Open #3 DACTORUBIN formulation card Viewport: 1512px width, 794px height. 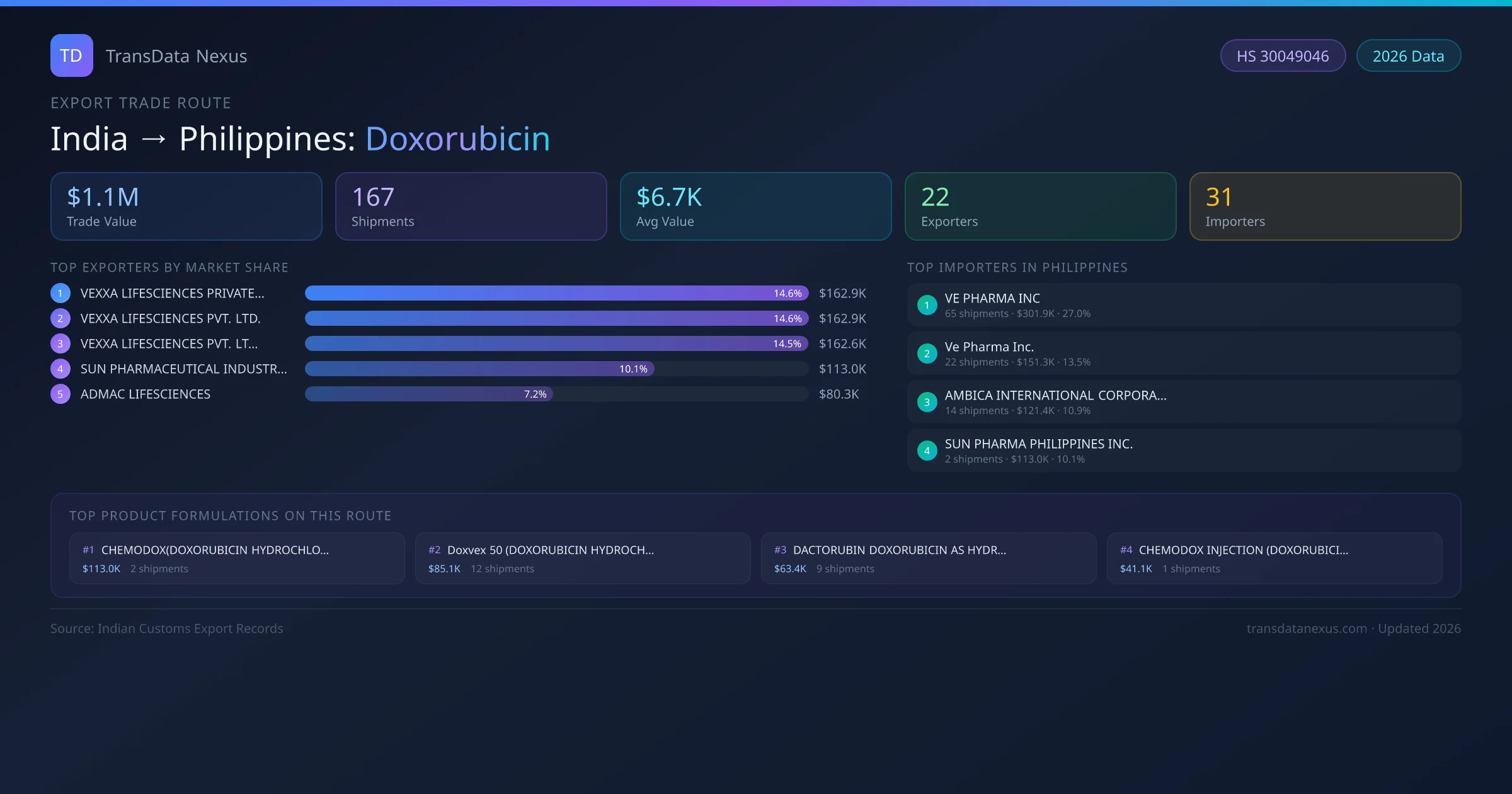(x=929, y=558)
